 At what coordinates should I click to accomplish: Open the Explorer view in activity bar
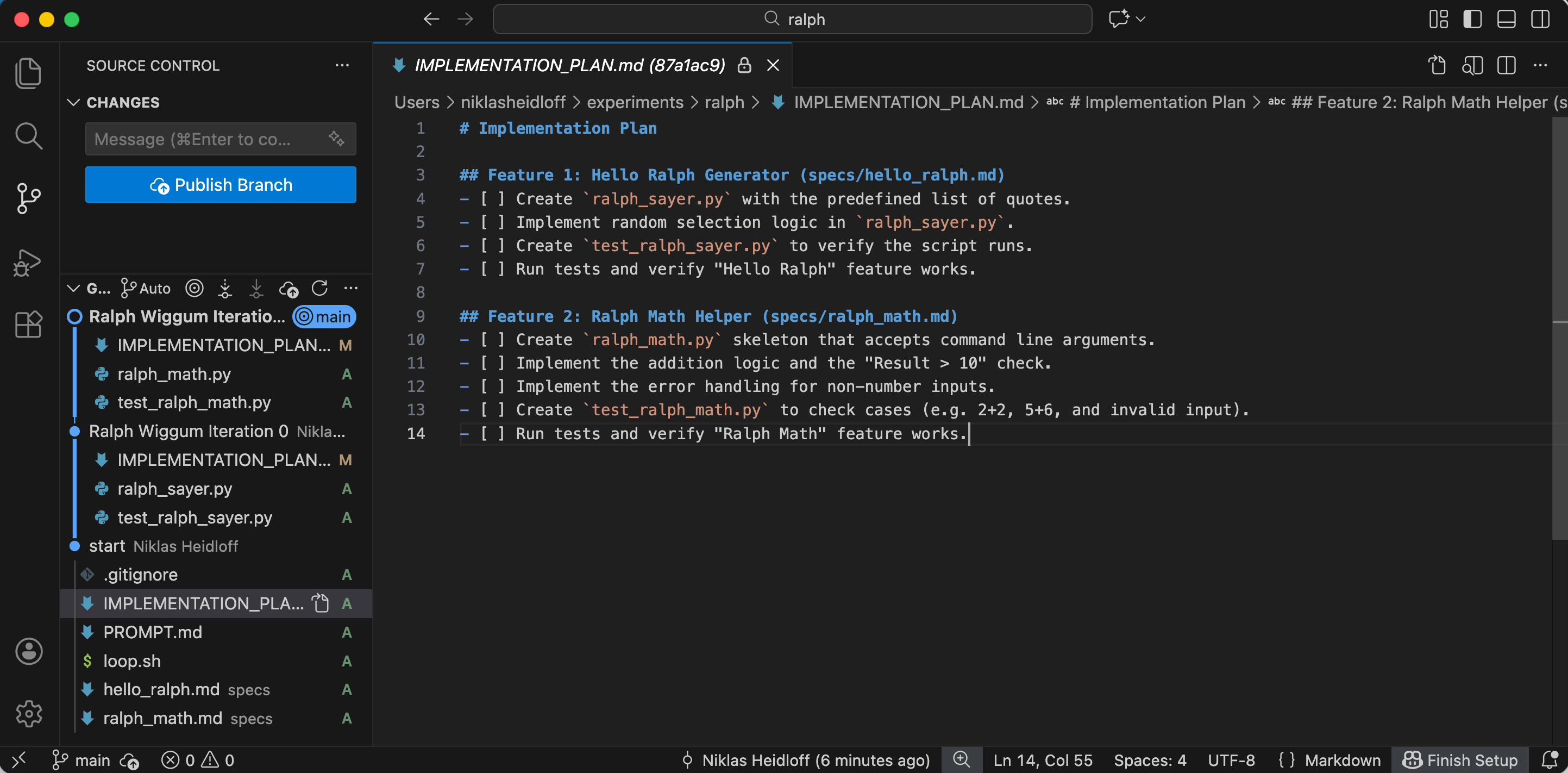point(28,72)
